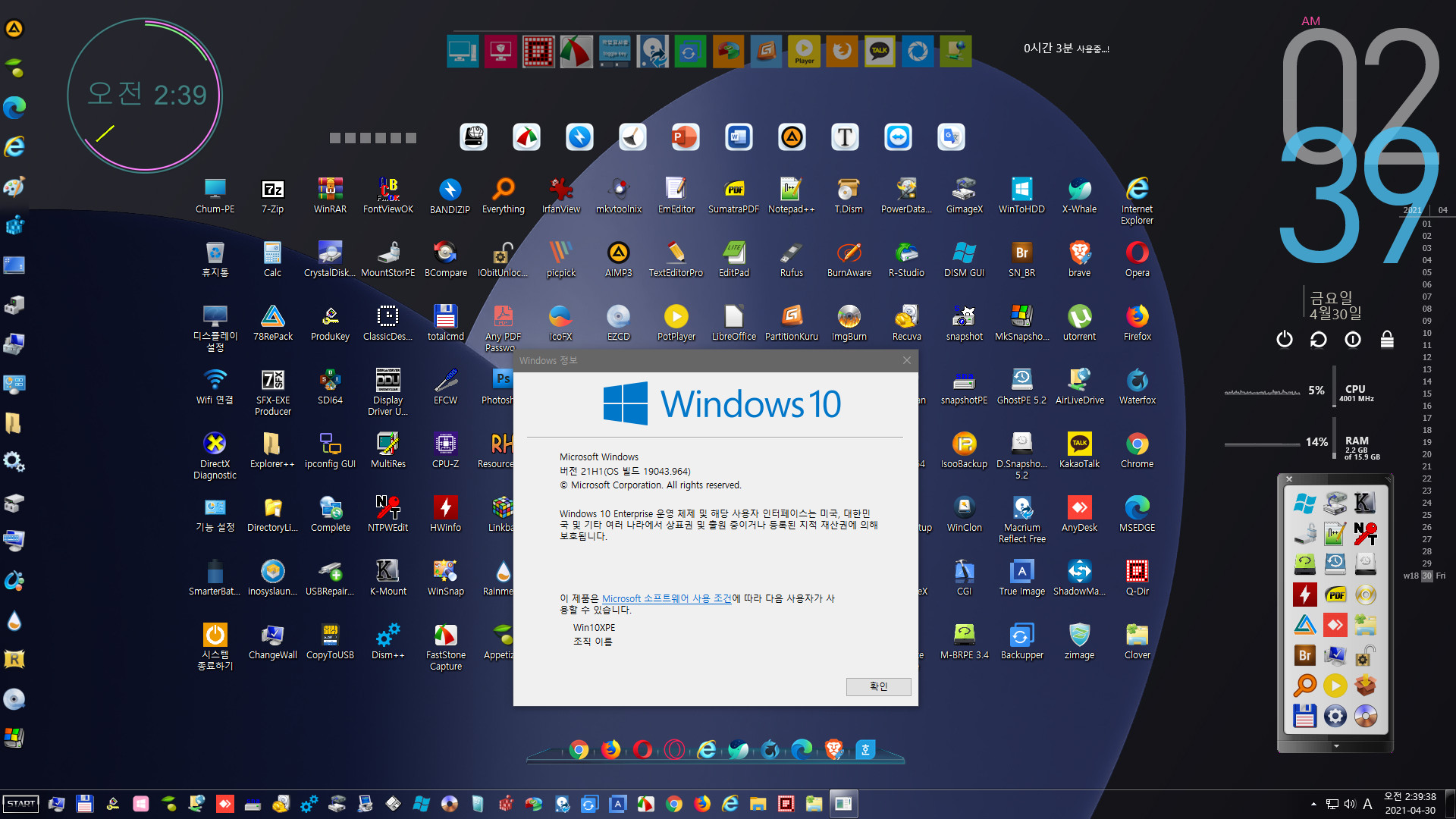Open Internet Explorer desktop shortcut

1137,200
